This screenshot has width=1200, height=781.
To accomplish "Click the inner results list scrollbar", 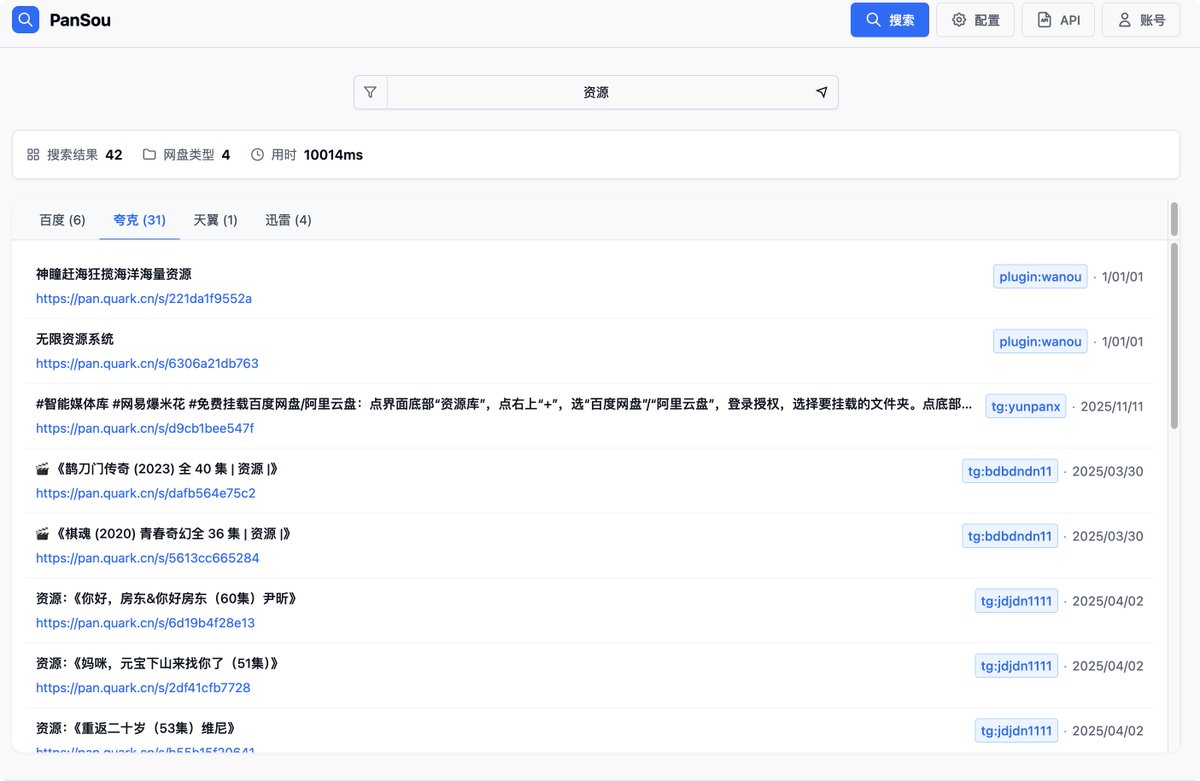I will coord(1173,335).
